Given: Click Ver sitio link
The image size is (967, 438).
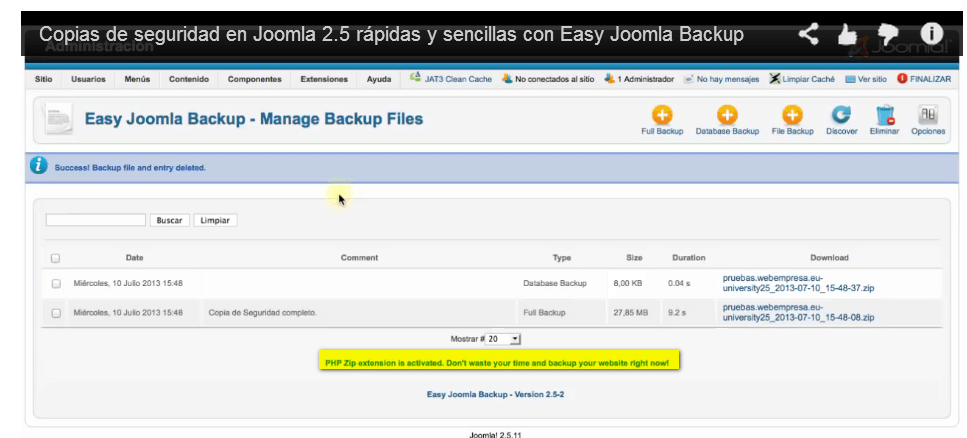Looking at the screenshot, I should [x=866, y=79].
